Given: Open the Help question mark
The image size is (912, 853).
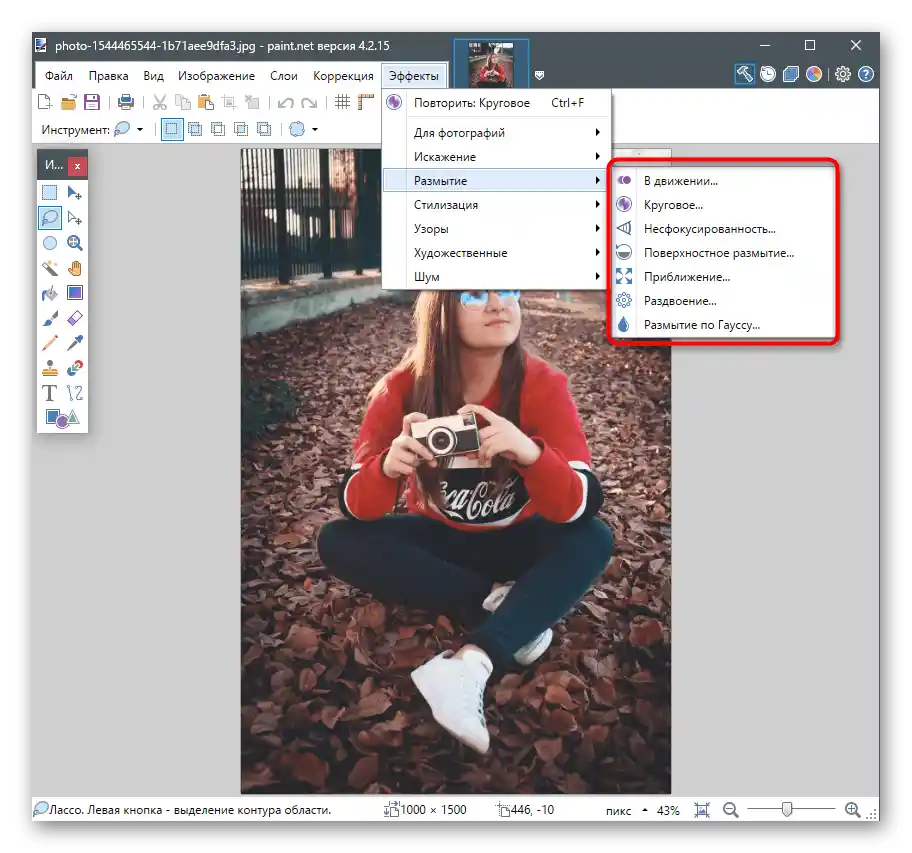Looking at the screenshot, I should coord(866,74).
